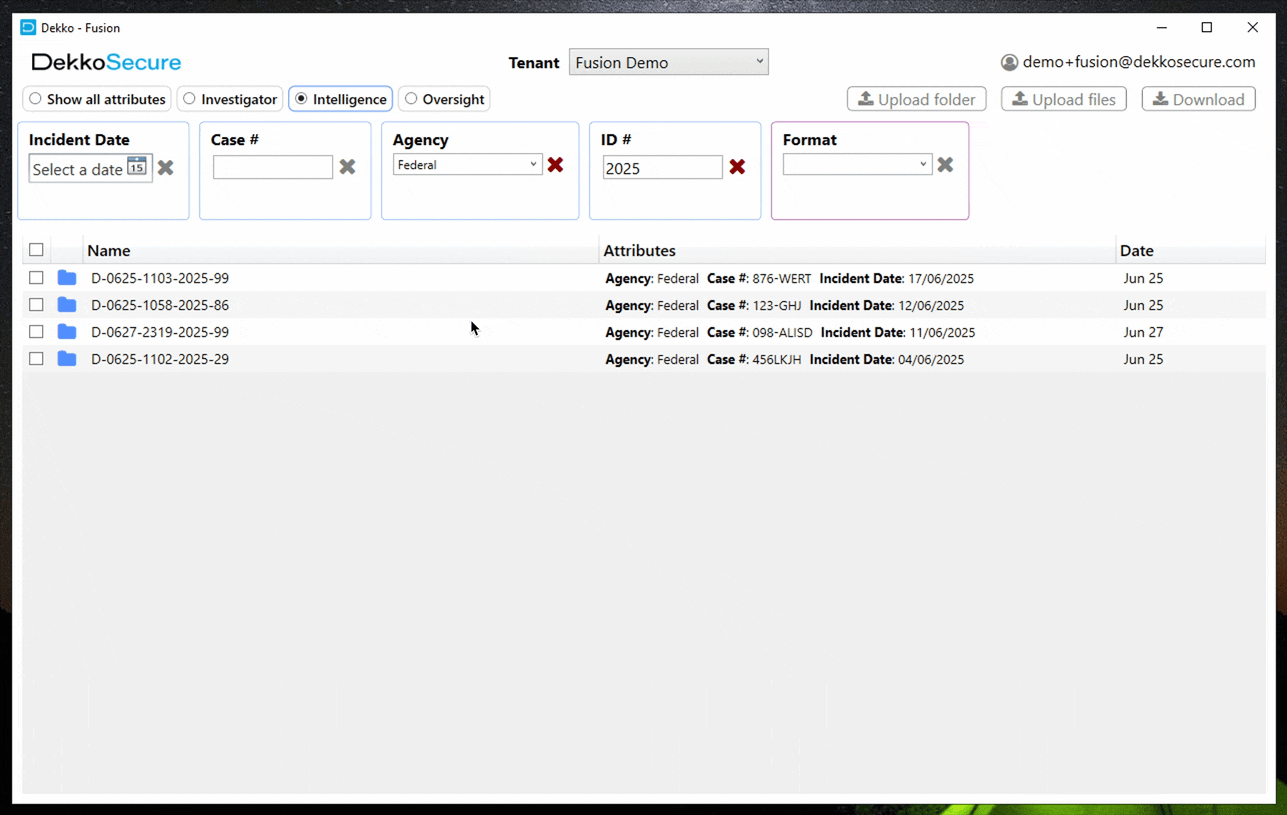The width and height of the screenshot is (1287, 815).
Task: Open the calendar picker for Incident Date
Action: tap(137, 166)
